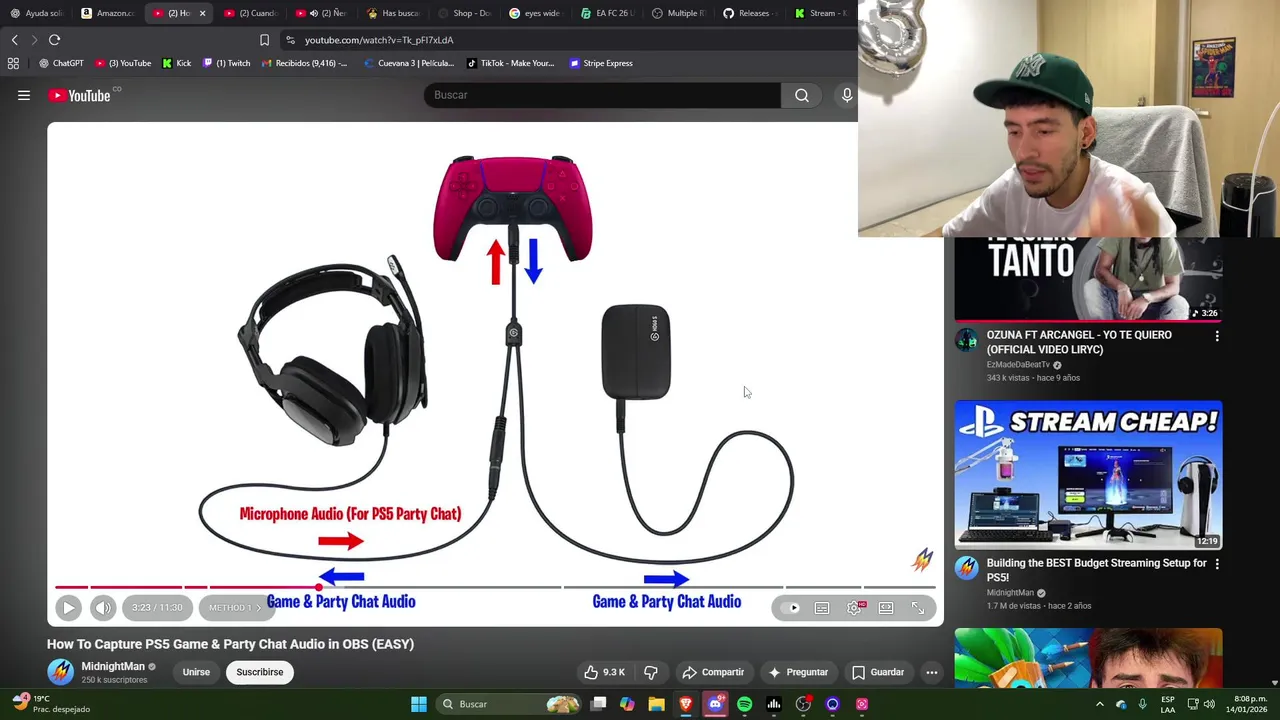Open the YouTube hamburger guide menu
This screenshot has height=720, width=1280.
pos(24,95)
